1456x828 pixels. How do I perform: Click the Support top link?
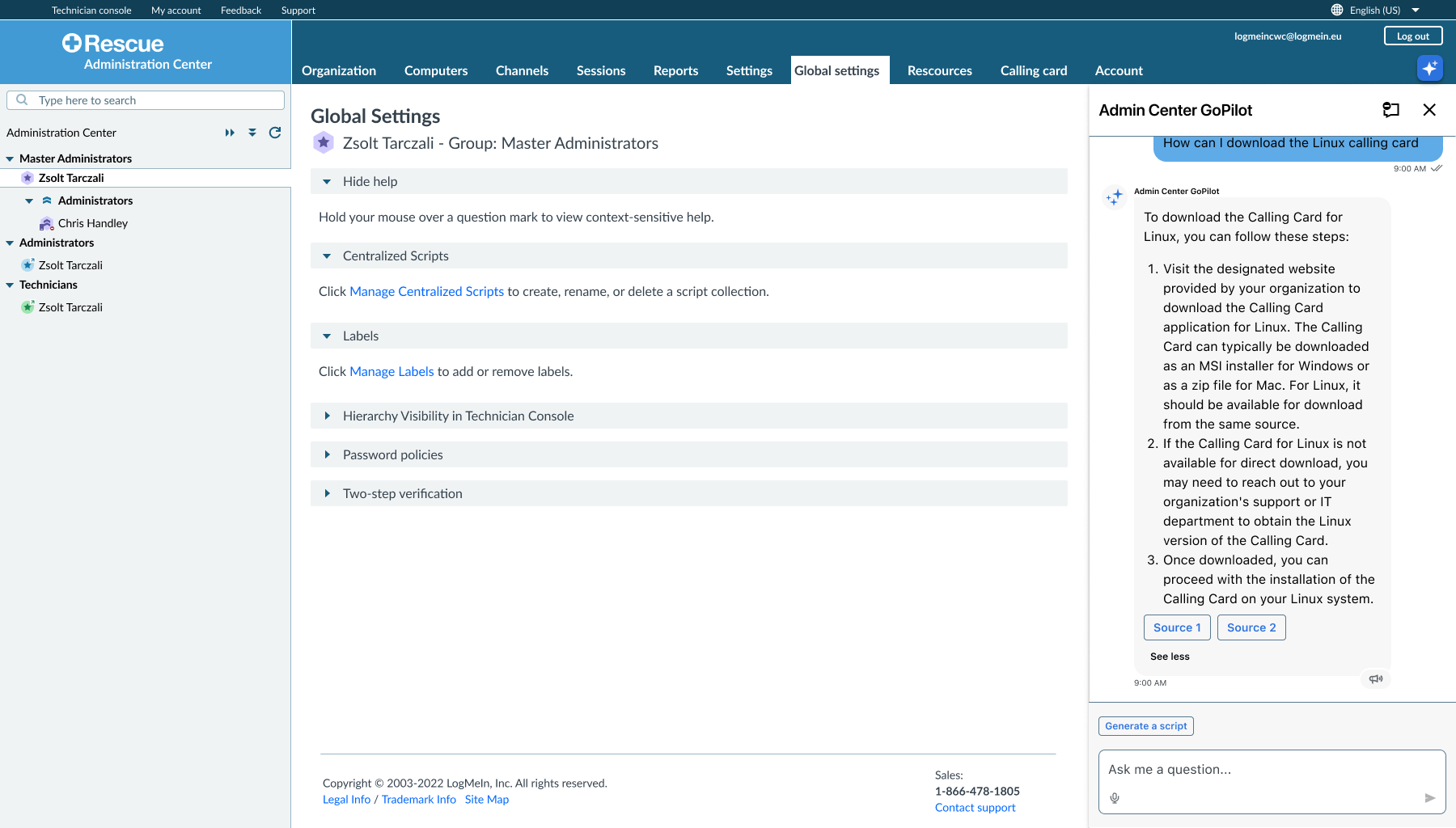[x=298, y=10]
